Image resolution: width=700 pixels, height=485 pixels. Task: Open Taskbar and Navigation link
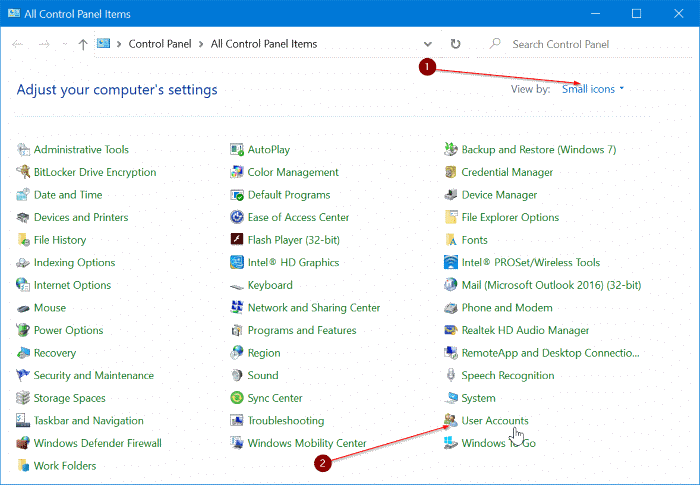[88, 420]
